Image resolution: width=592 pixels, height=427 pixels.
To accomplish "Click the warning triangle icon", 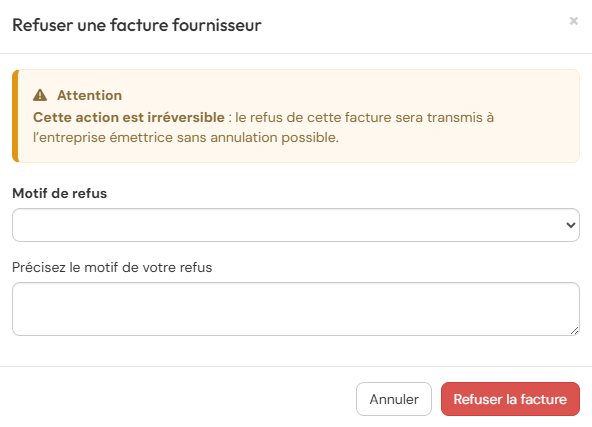I will [40, 95].
